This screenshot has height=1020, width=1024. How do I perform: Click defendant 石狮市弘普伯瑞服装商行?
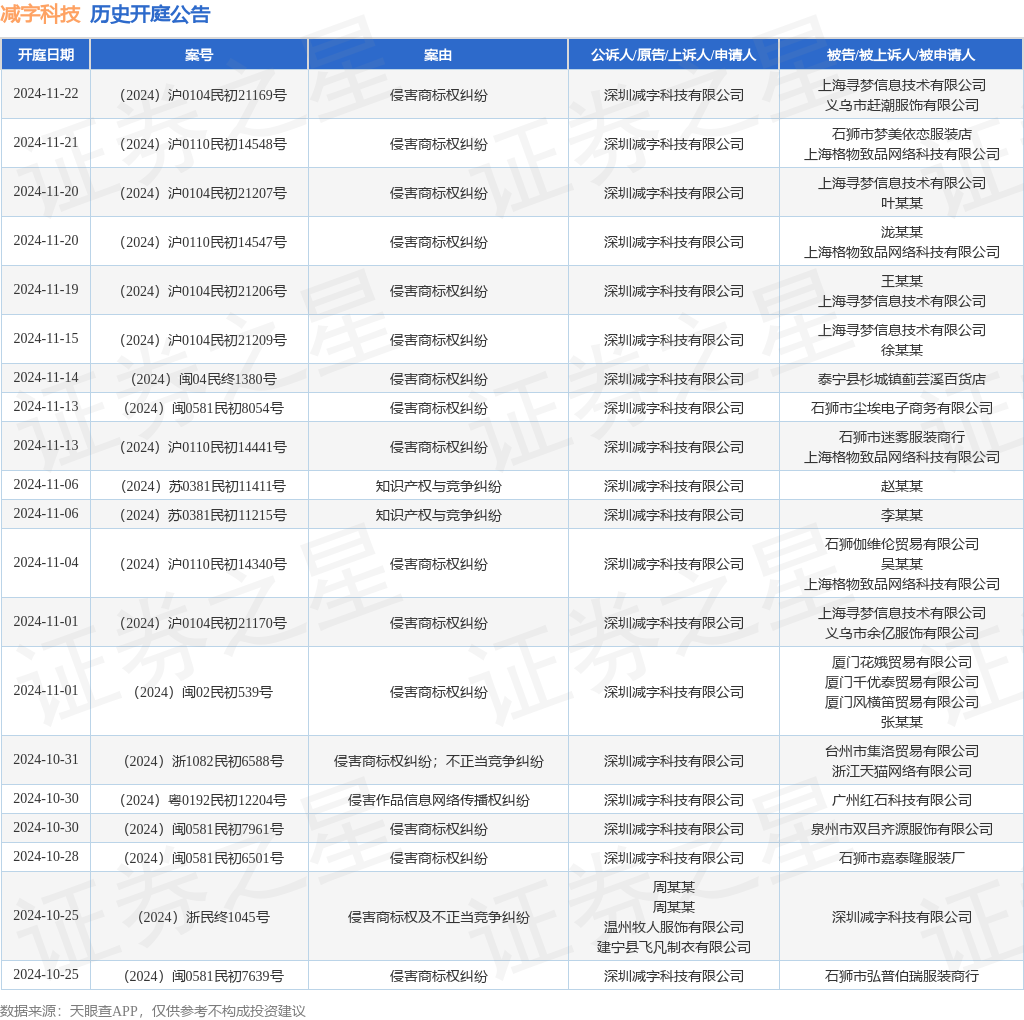[x=901, y=976]
